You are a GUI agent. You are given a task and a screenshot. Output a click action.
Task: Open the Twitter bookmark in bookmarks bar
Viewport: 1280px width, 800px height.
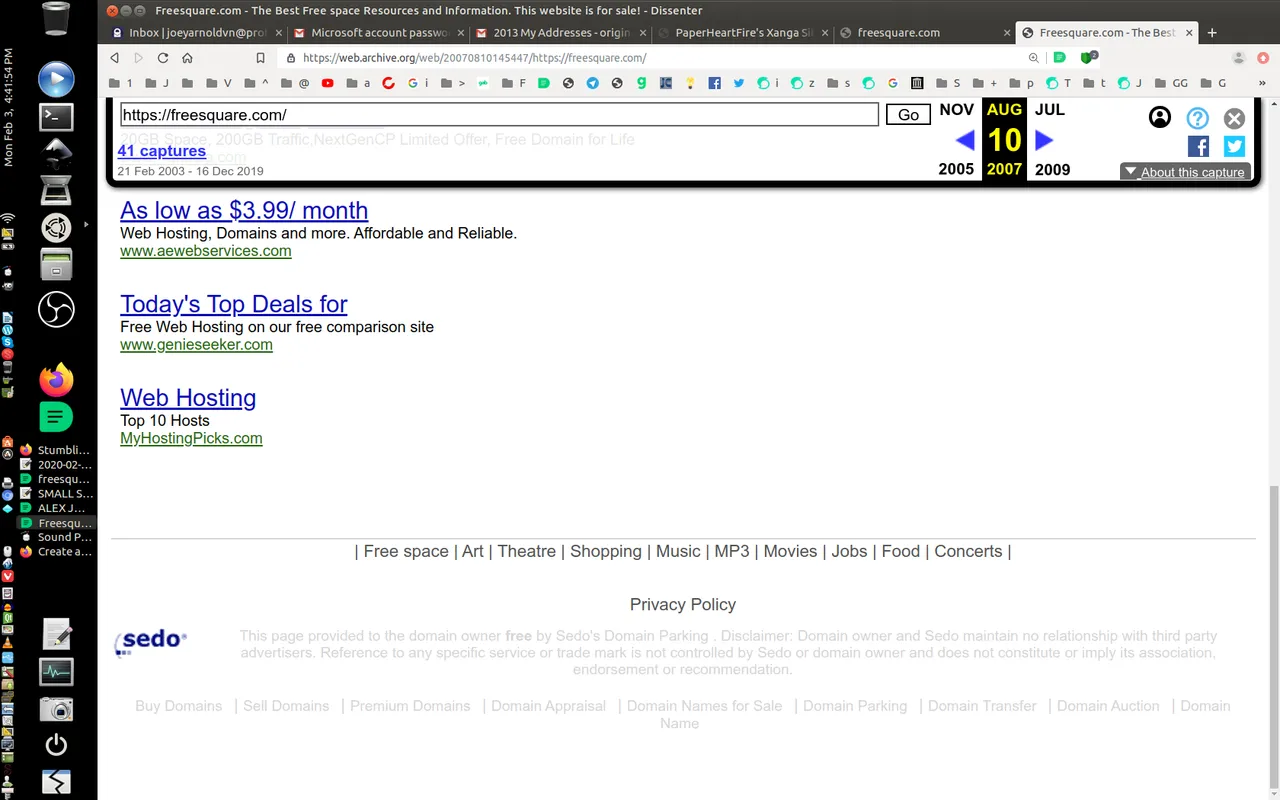738,83
